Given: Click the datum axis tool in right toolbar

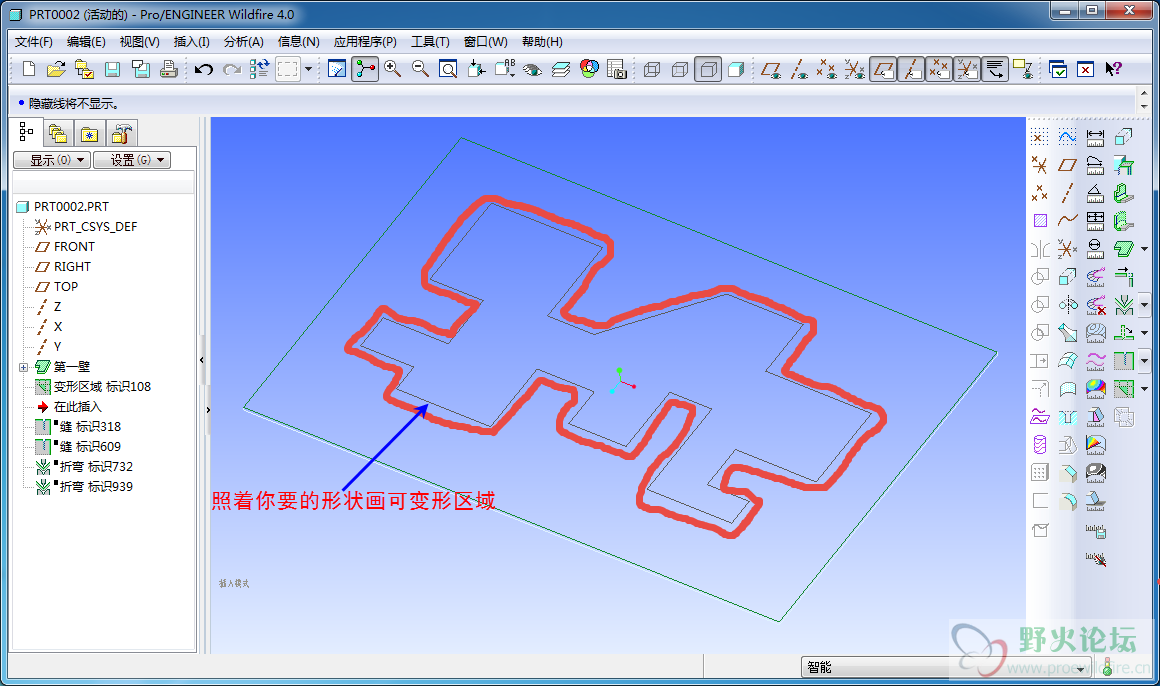Looking at the screenshot, I should (1067, 193).
